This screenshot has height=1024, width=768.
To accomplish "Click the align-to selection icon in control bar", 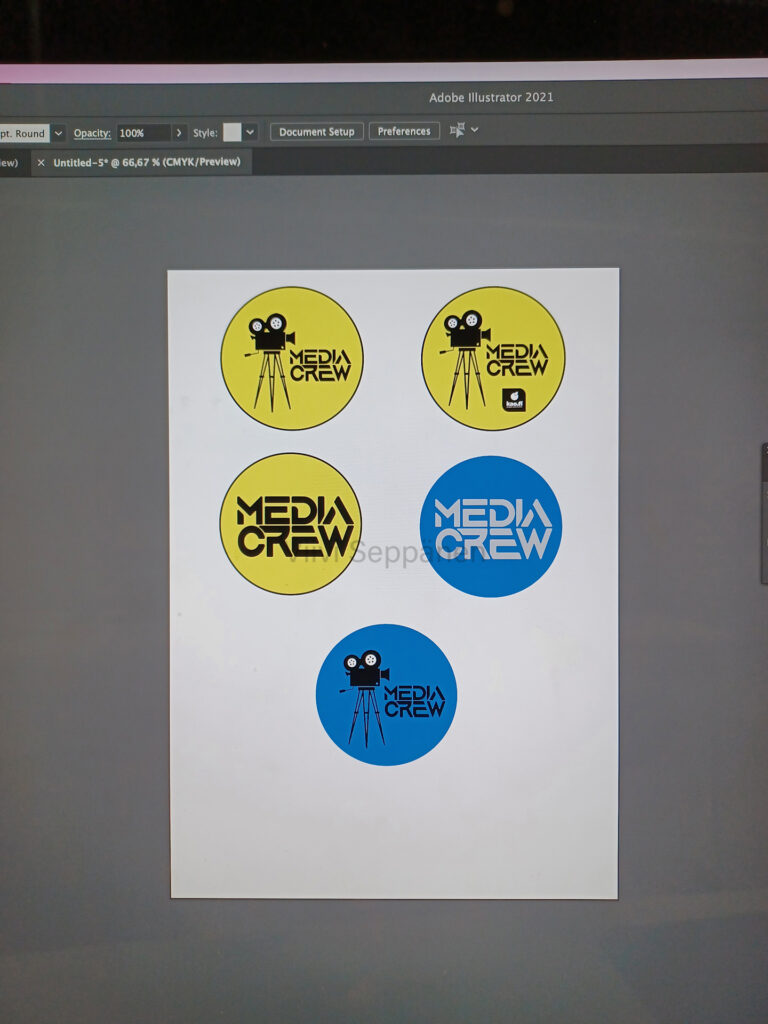I will 457,131.
